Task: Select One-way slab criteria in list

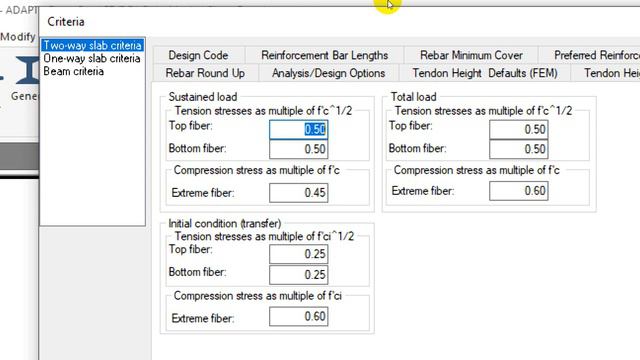Action: pos(92,58)
